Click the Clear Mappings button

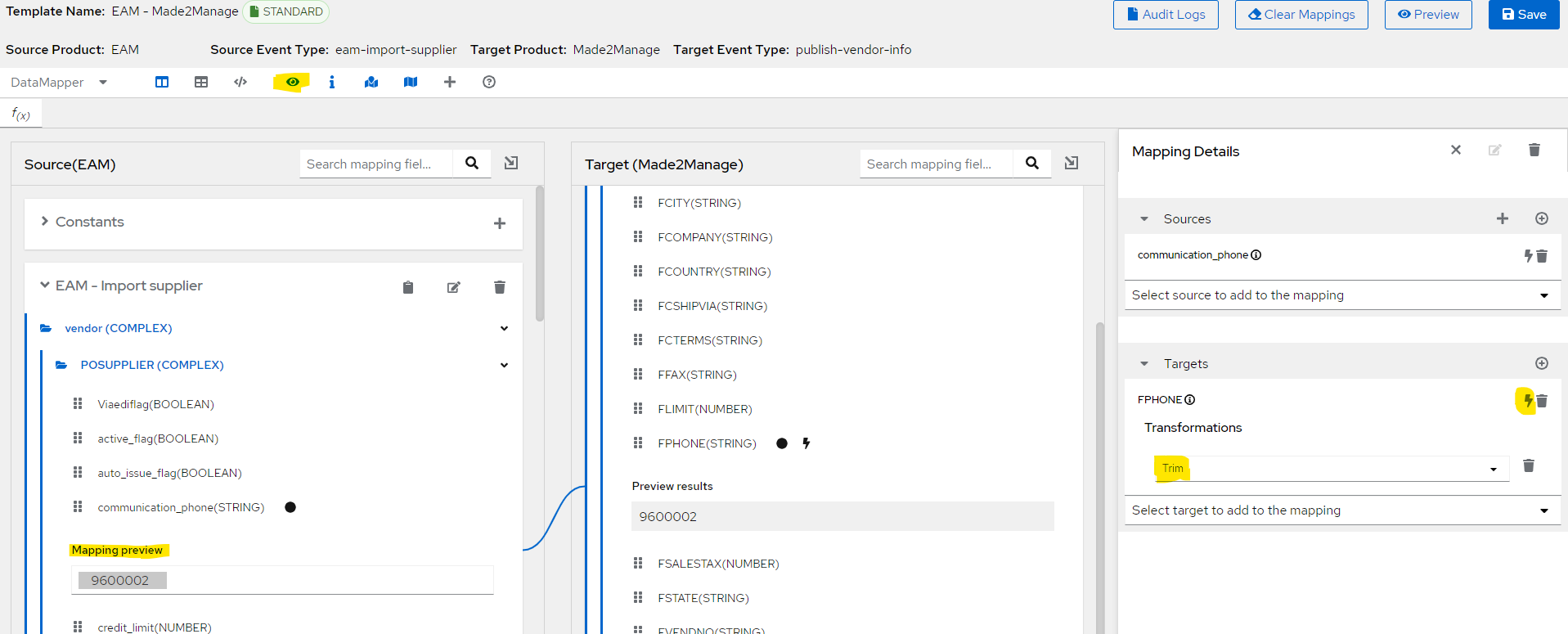point(1301,15)
